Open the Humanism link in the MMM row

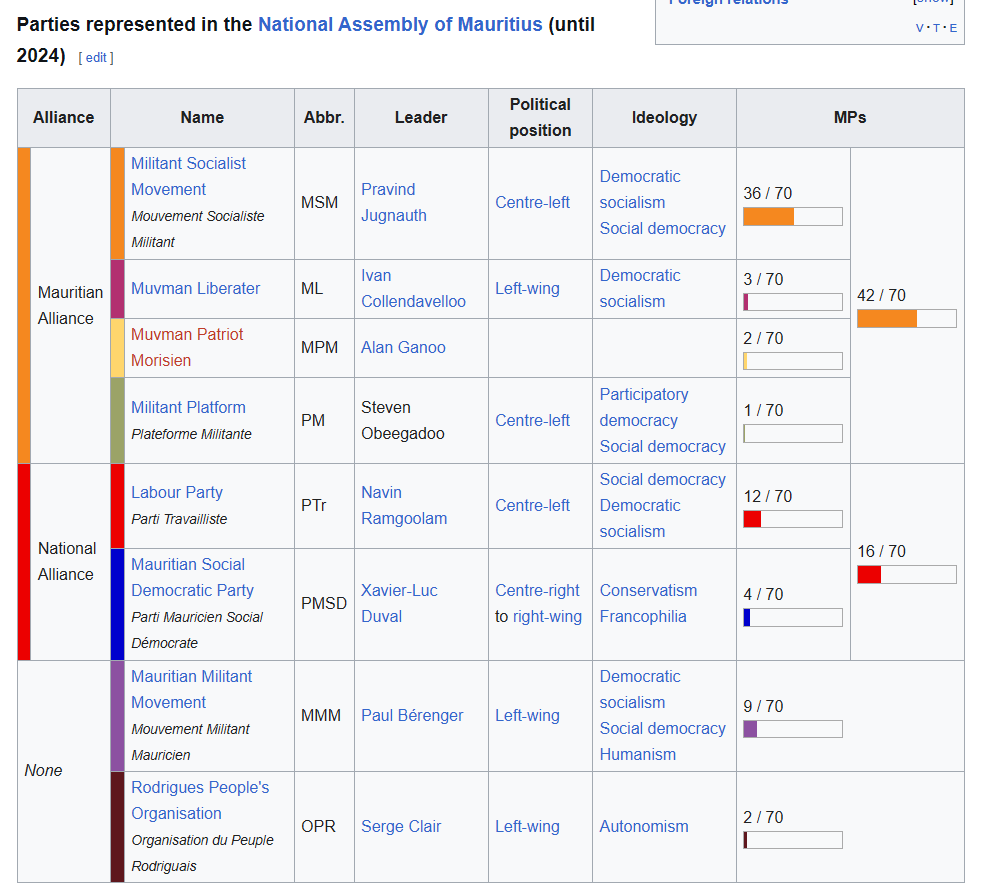pos(633,754)
